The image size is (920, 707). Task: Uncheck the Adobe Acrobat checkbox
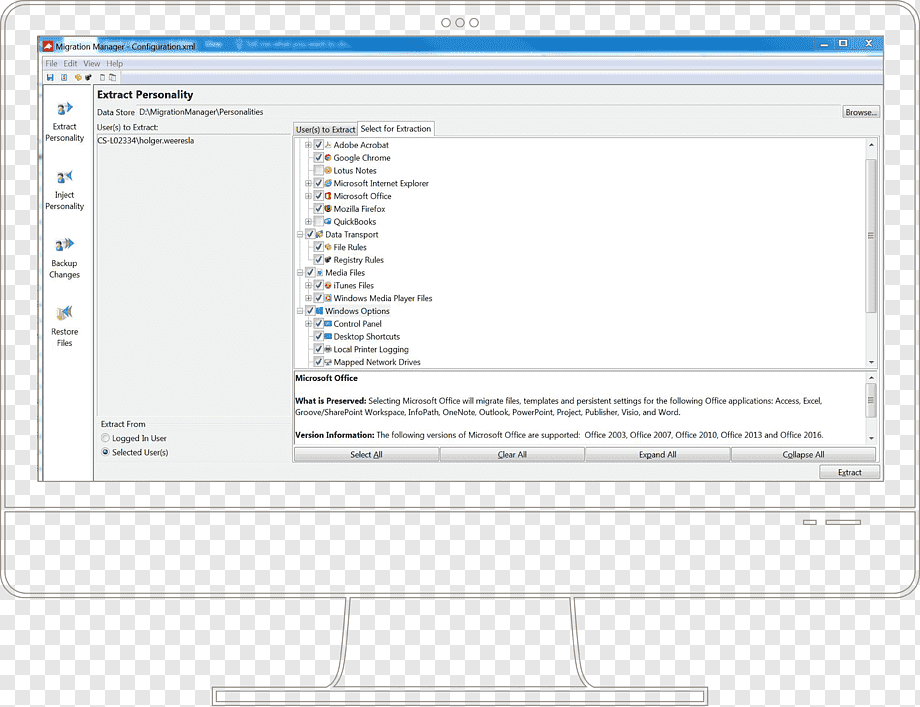coord(318,145)
